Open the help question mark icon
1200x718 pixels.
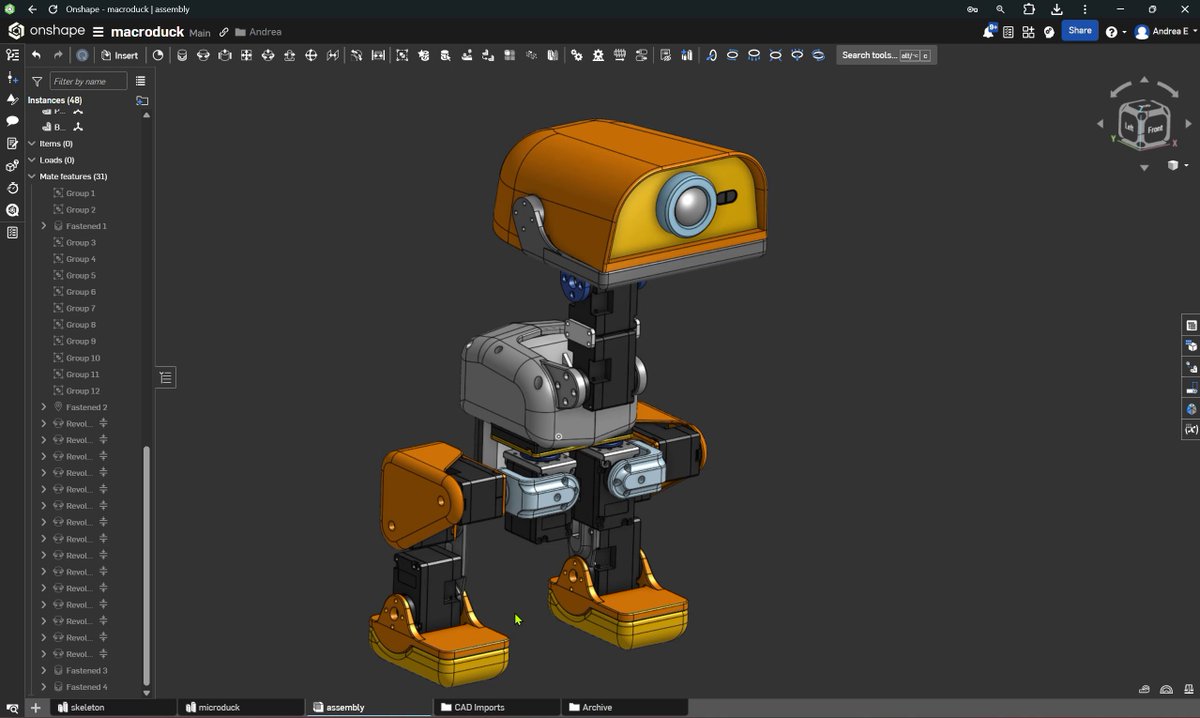[x=1111, y=32]
